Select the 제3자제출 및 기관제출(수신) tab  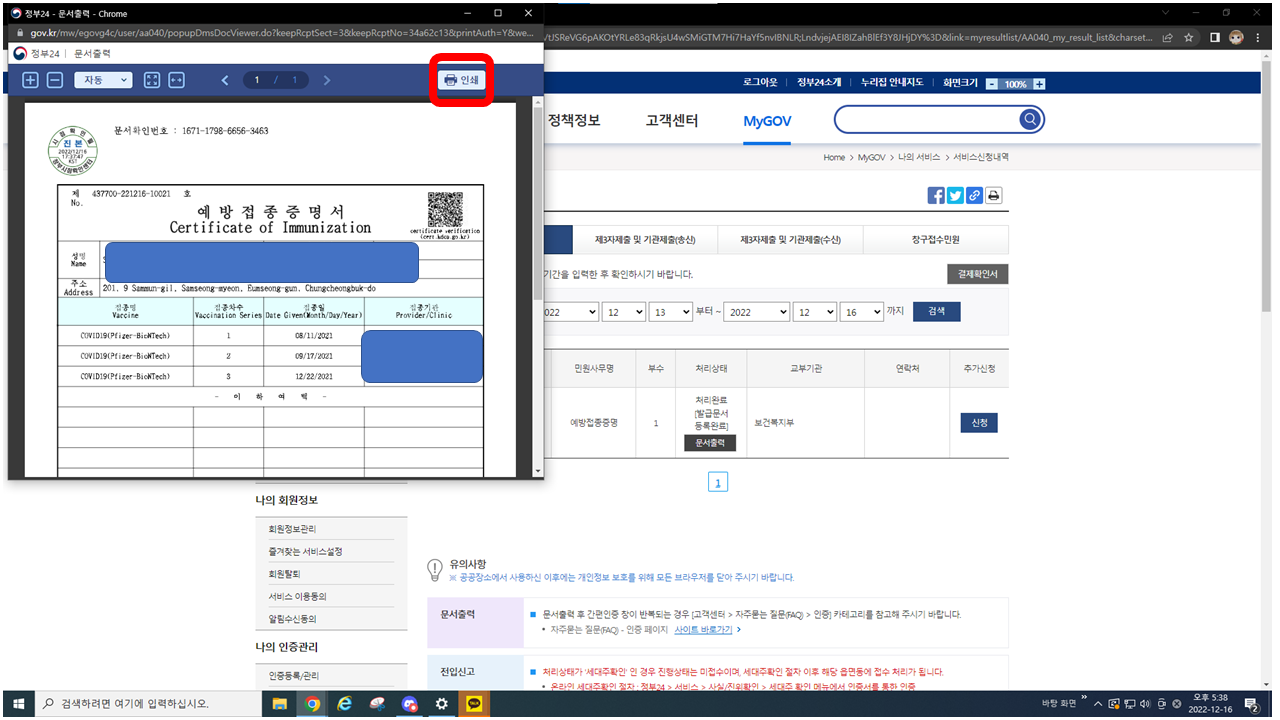click(790, 240)
